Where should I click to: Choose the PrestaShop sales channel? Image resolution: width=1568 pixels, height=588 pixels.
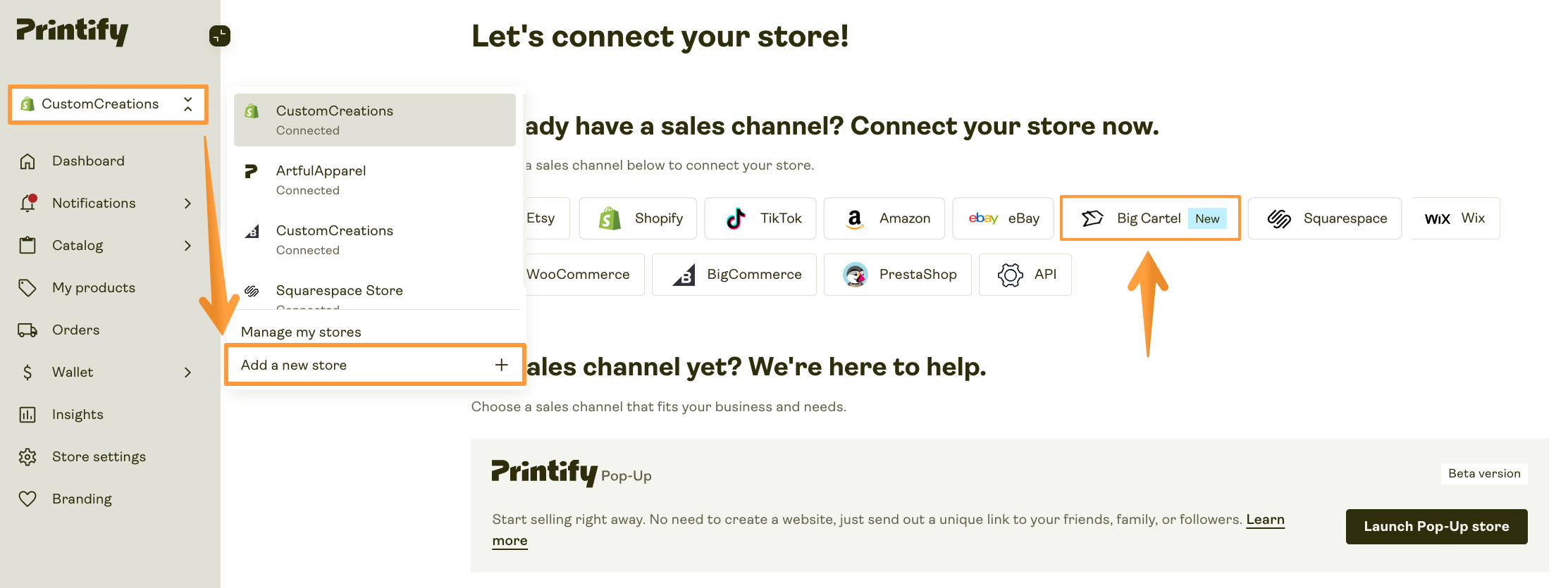tap(898, 275)
